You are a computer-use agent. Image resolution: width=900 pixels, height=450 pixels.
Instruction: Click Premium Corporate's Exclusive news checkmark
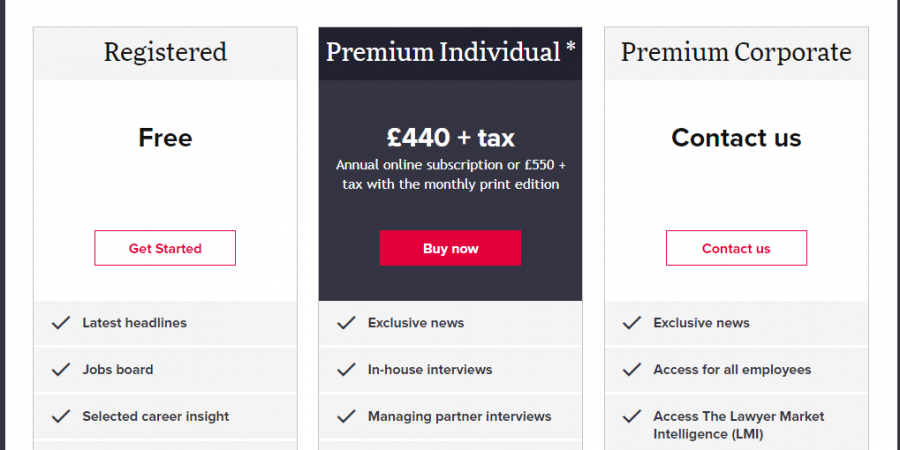(x=632, y=323)
